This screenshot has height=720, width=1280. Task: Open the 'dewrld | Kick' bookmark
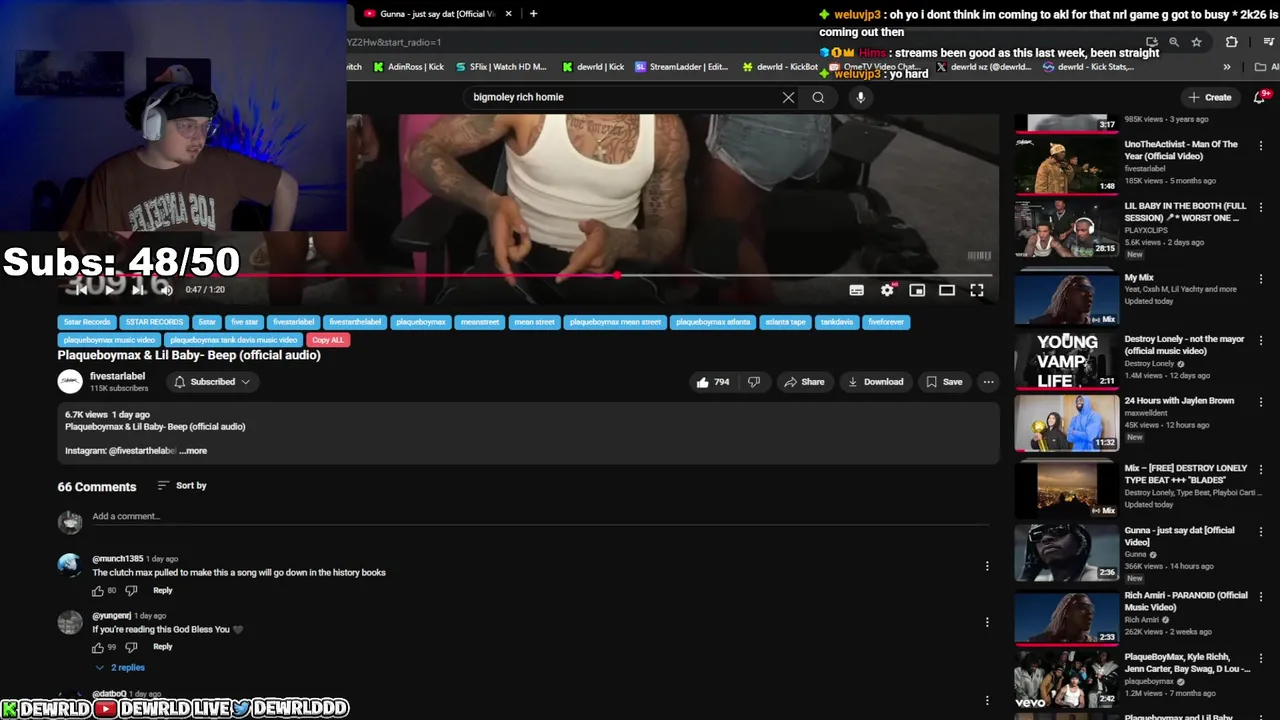click(593, 67)
